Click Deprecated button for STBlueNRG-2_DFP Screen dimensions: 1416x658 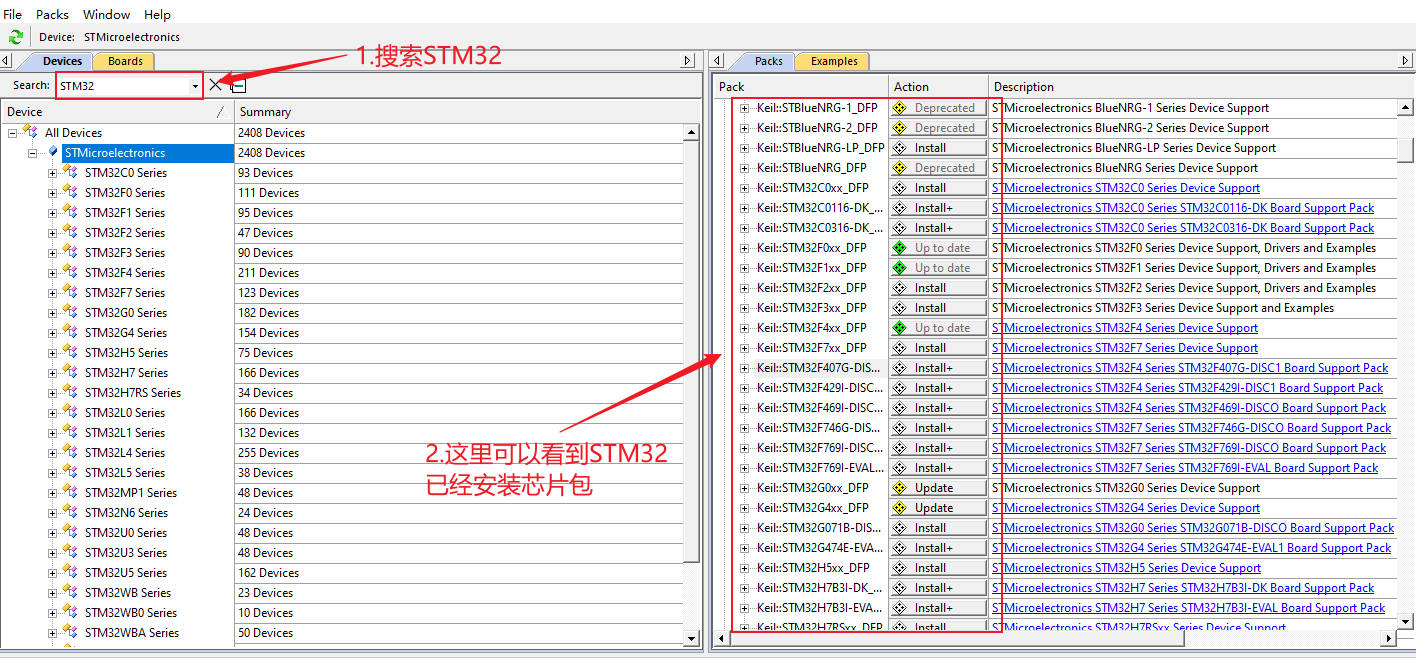tap(938, 128)
